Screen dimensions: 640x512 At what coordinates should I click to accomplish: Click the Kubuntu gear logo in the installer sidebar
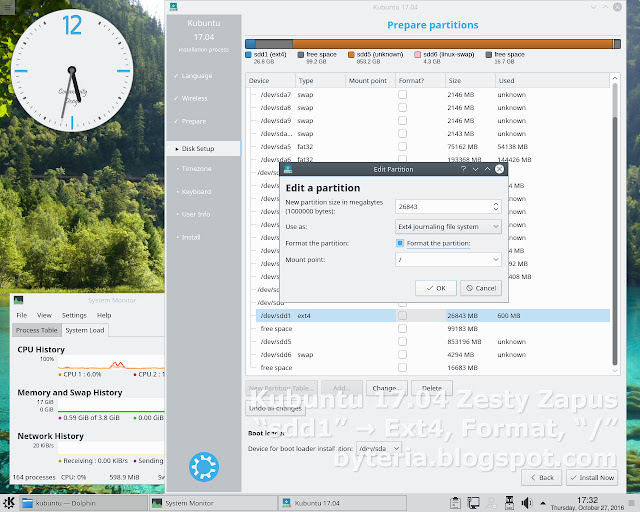point(204,467)
